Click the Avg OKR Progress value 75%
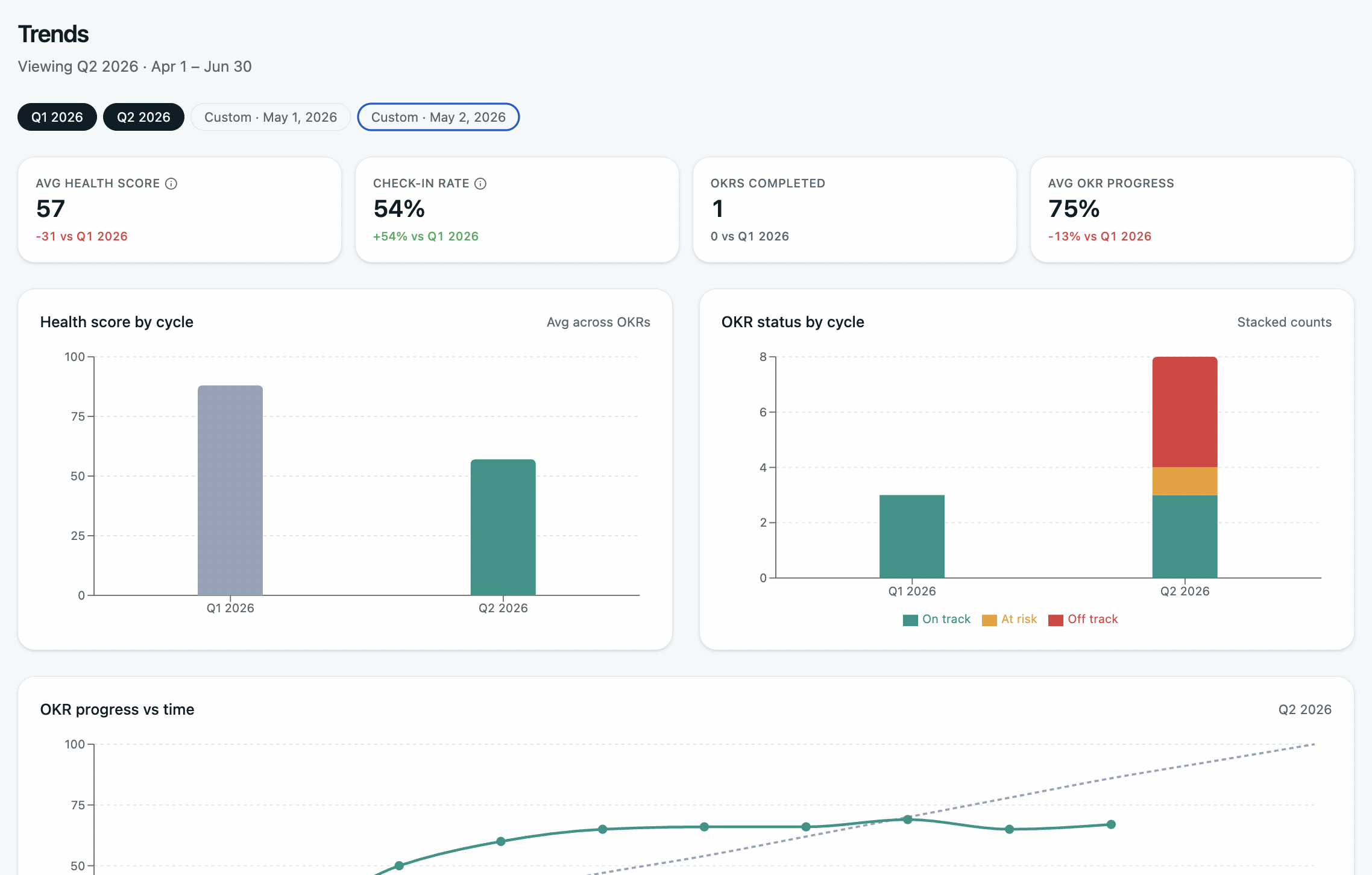This screenshot has height=875, width=1372. (x=1074, y=209)
